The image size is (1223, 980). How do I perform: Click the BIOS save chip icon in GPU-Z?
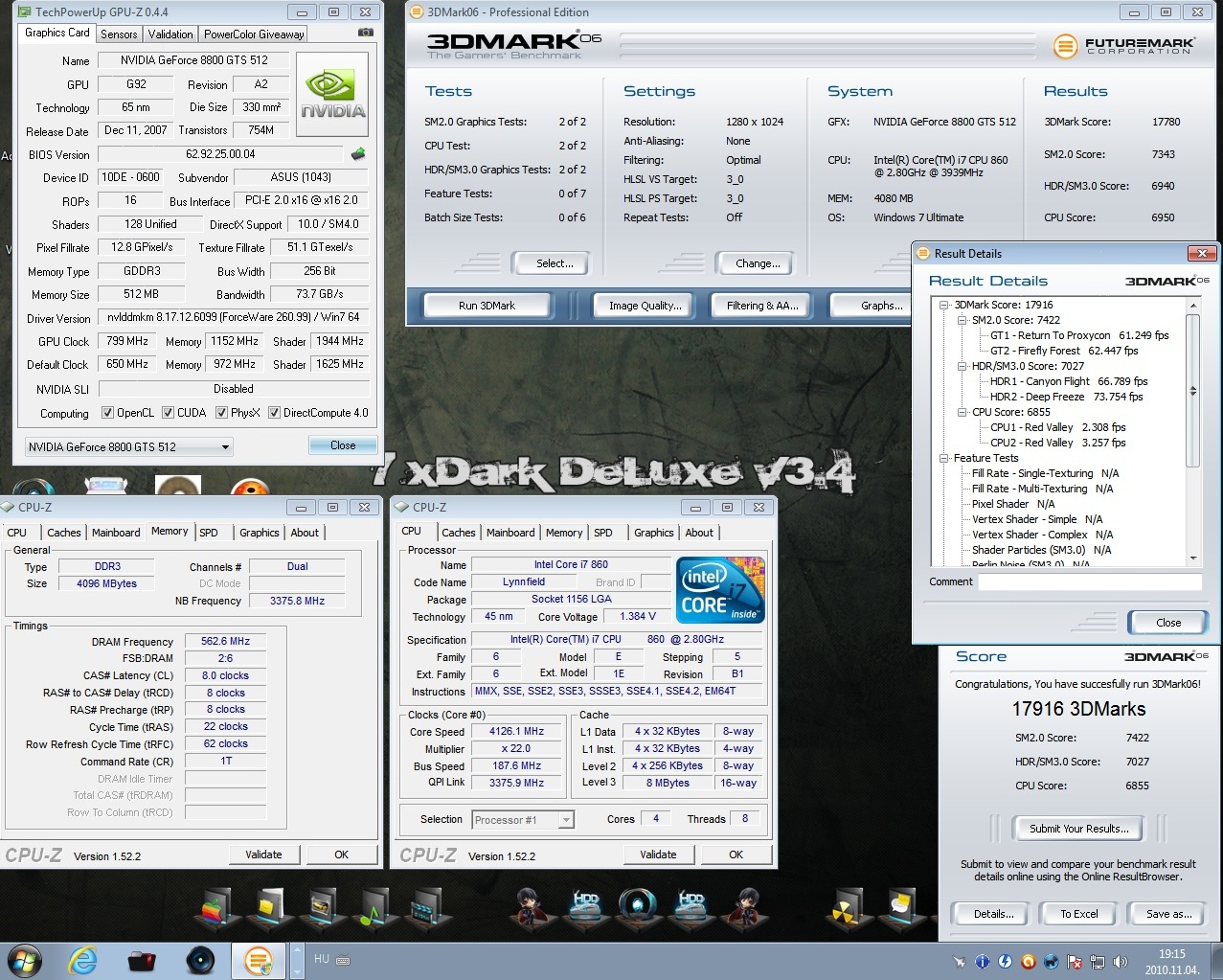[358, 153]
